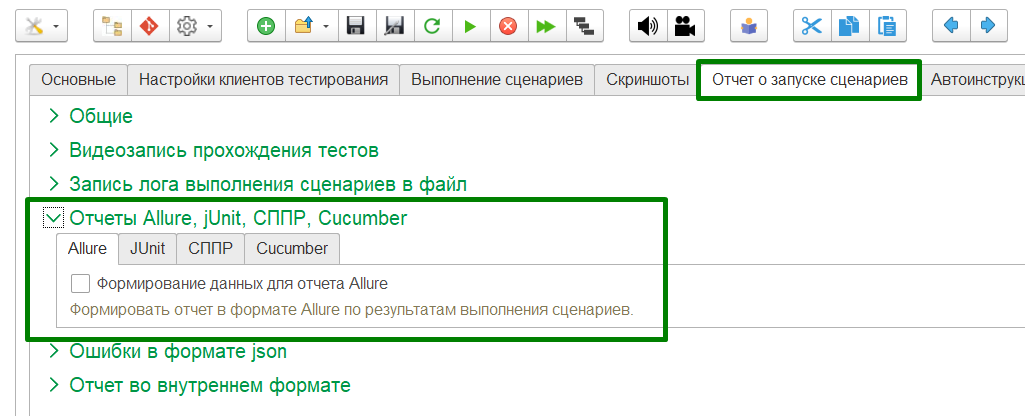Click the copy documents icon
The height and width of the screenshot is (416, 1025).
coord(850,26)
